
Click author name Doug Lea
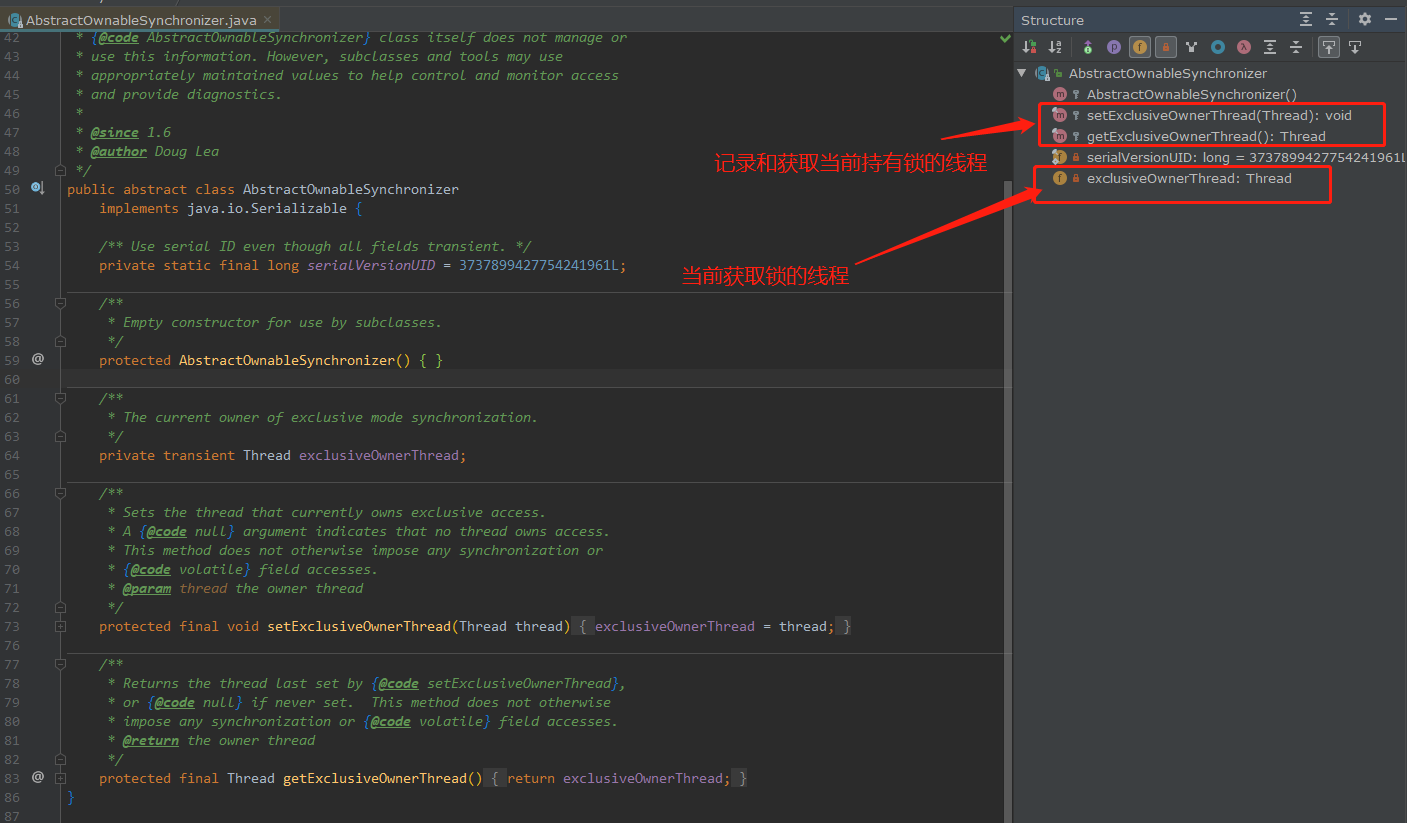pos(187,151)
